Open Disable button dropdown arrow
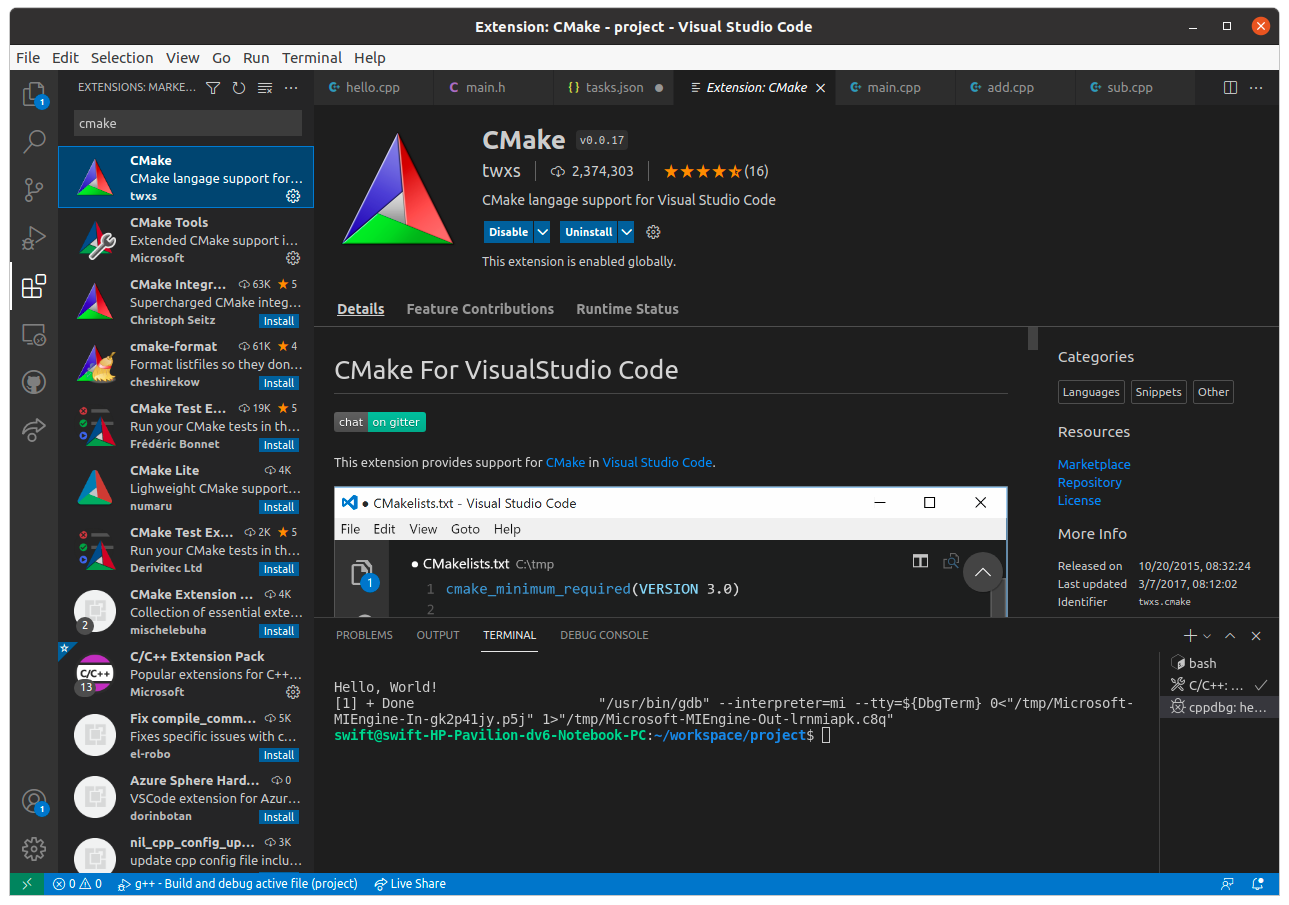 (x=542, y=232)
